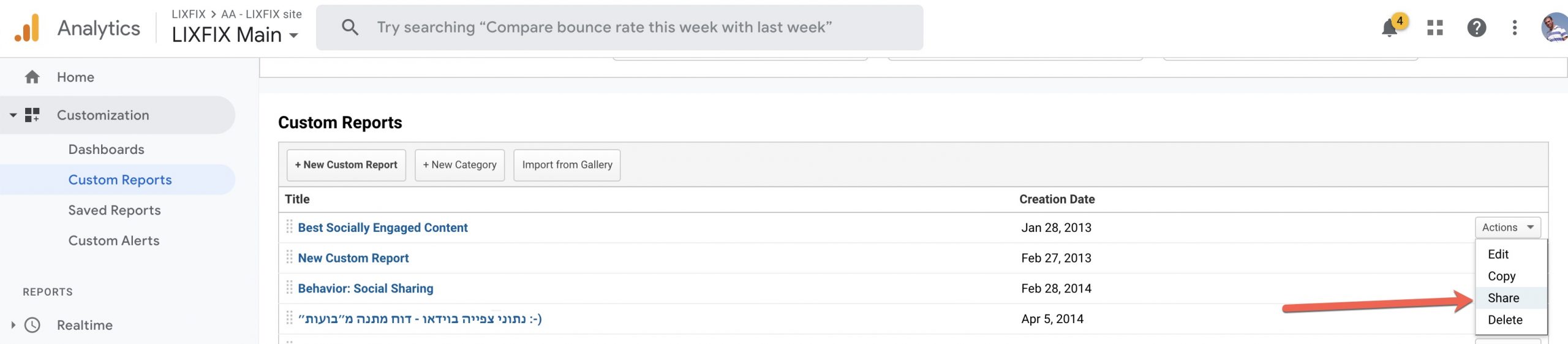This screenshot has width=1568, height=344.
Task: Click the search magnifier icon
Action: click(x=350, y=27)
